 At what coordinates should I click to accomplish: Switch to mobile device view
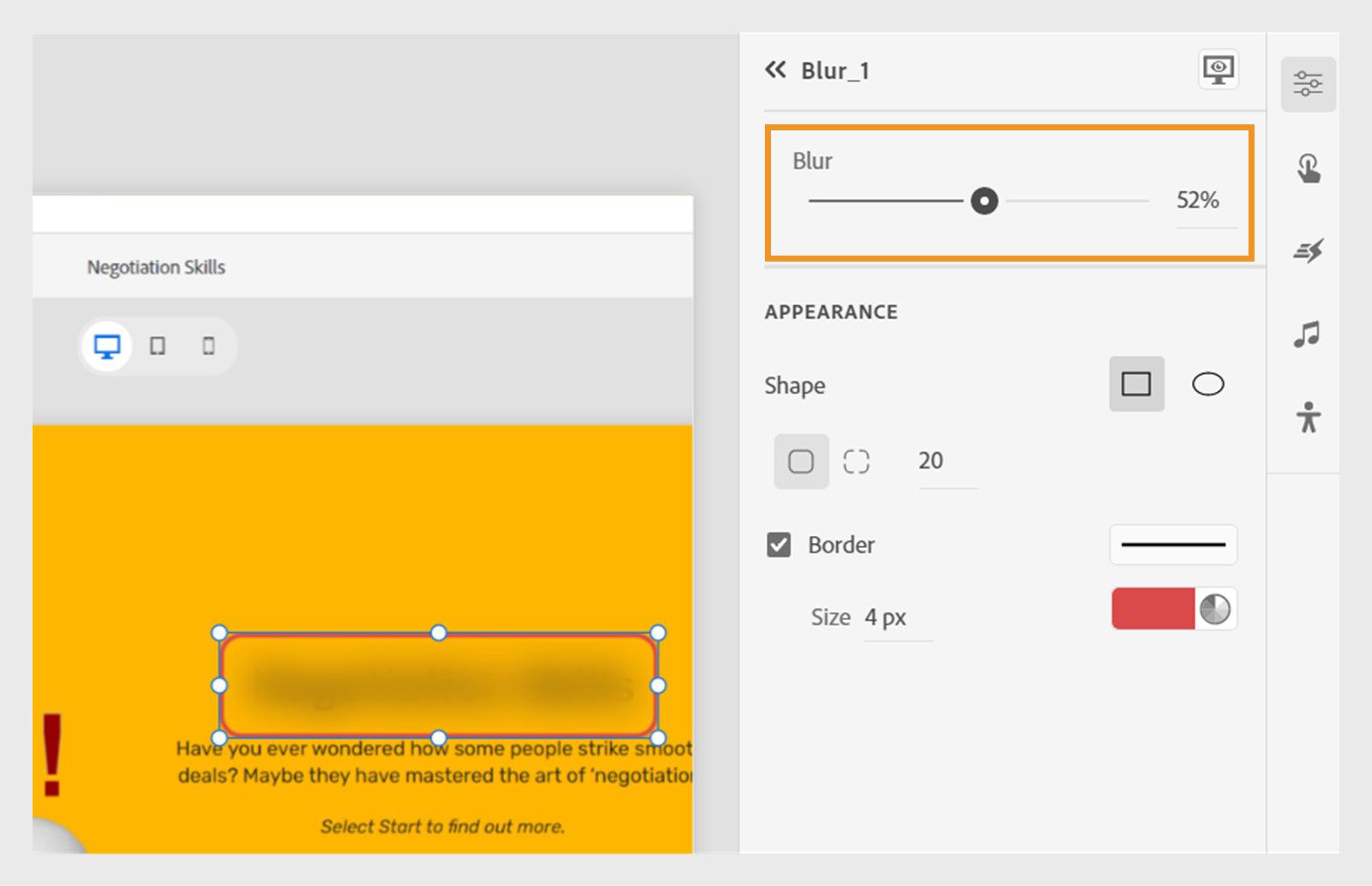[208, 347]
